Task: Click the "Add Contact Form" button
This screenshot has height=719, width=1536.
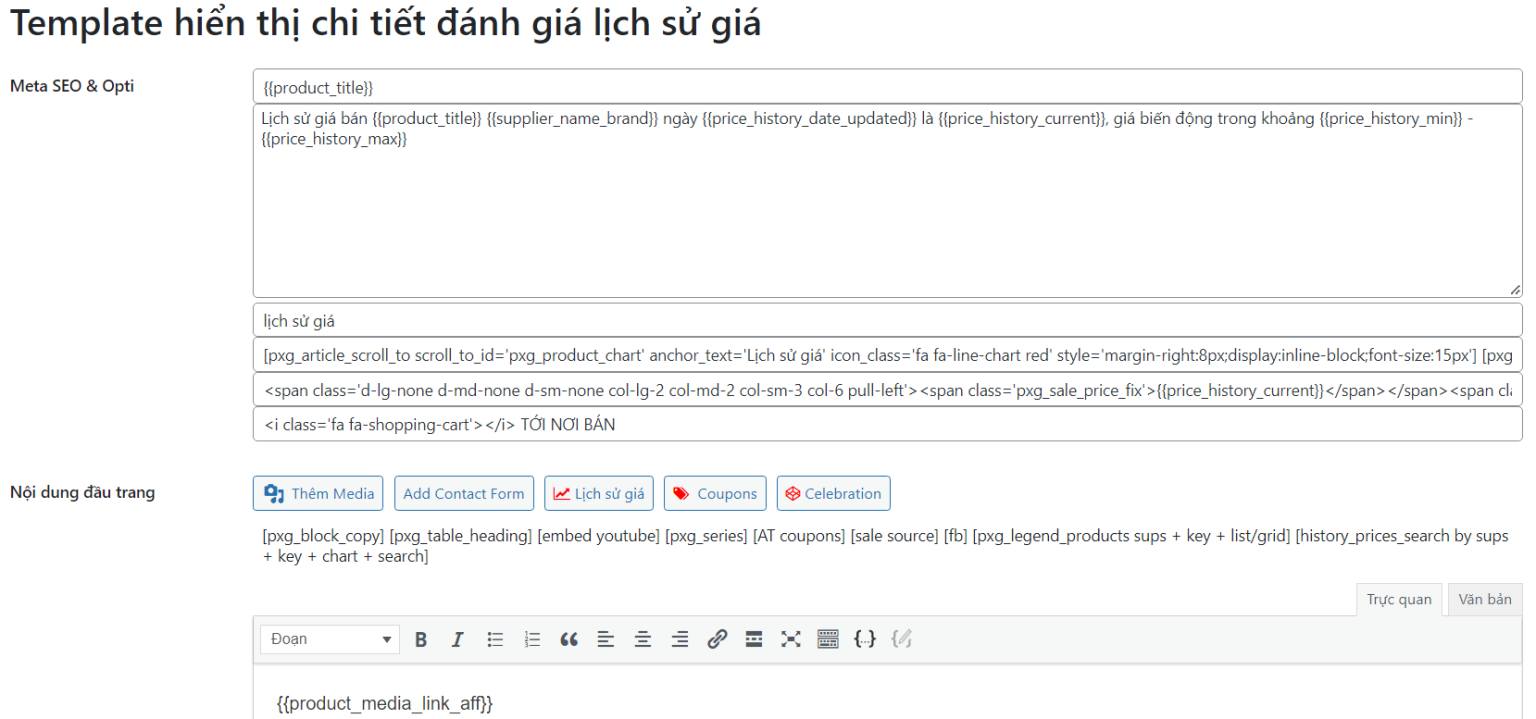Action: tap(464, 493)
